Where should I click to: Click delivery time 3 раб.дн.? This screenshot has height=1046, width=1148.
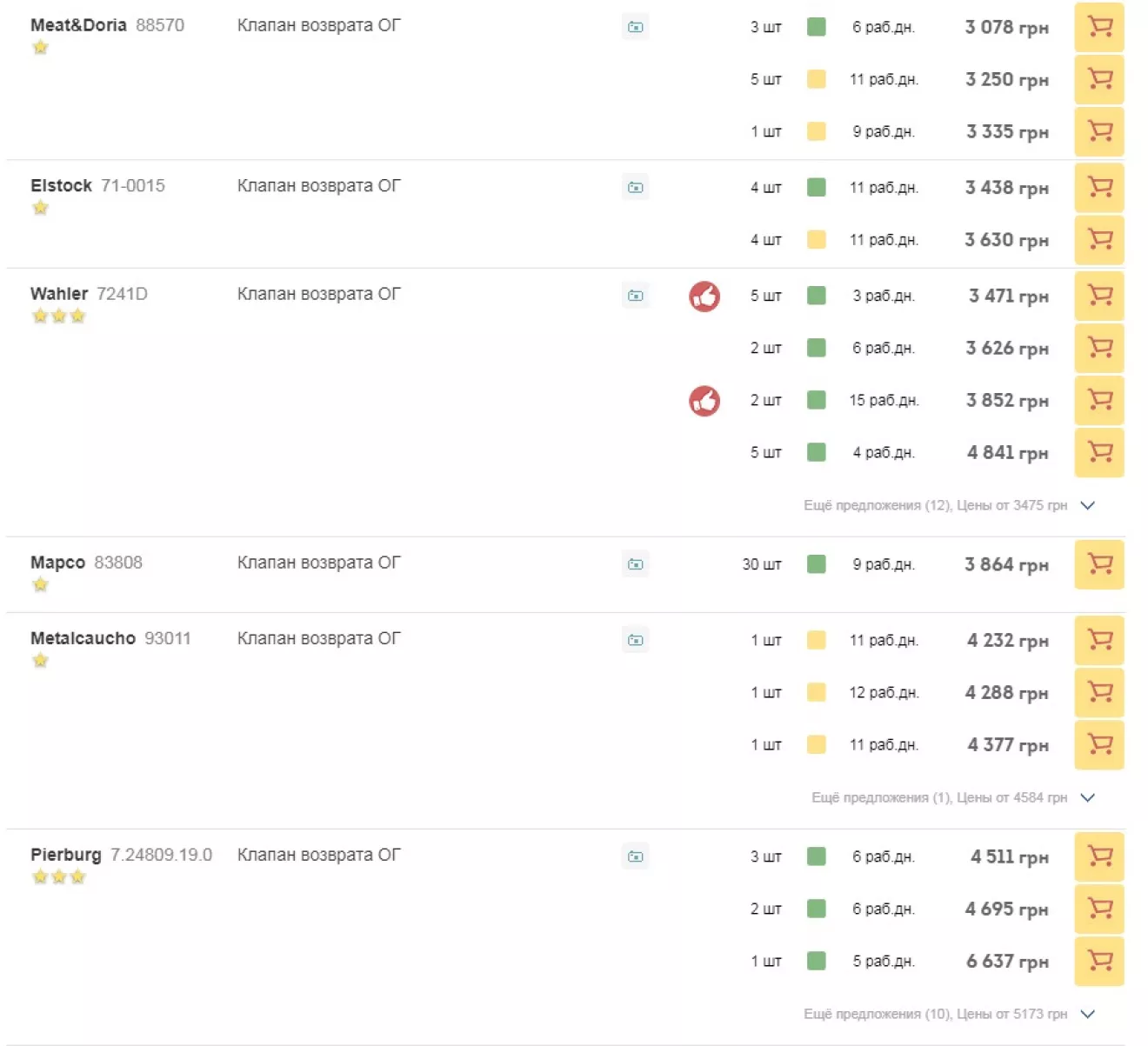884,296
